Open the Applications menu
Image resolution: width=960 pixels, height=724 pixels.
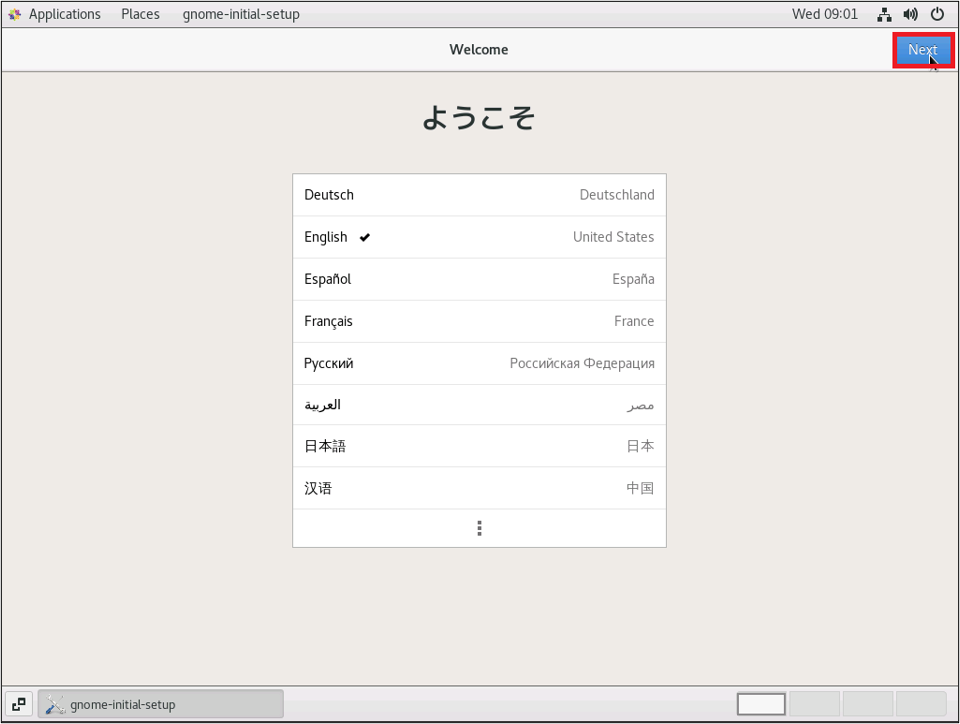(x=64, y=14)
